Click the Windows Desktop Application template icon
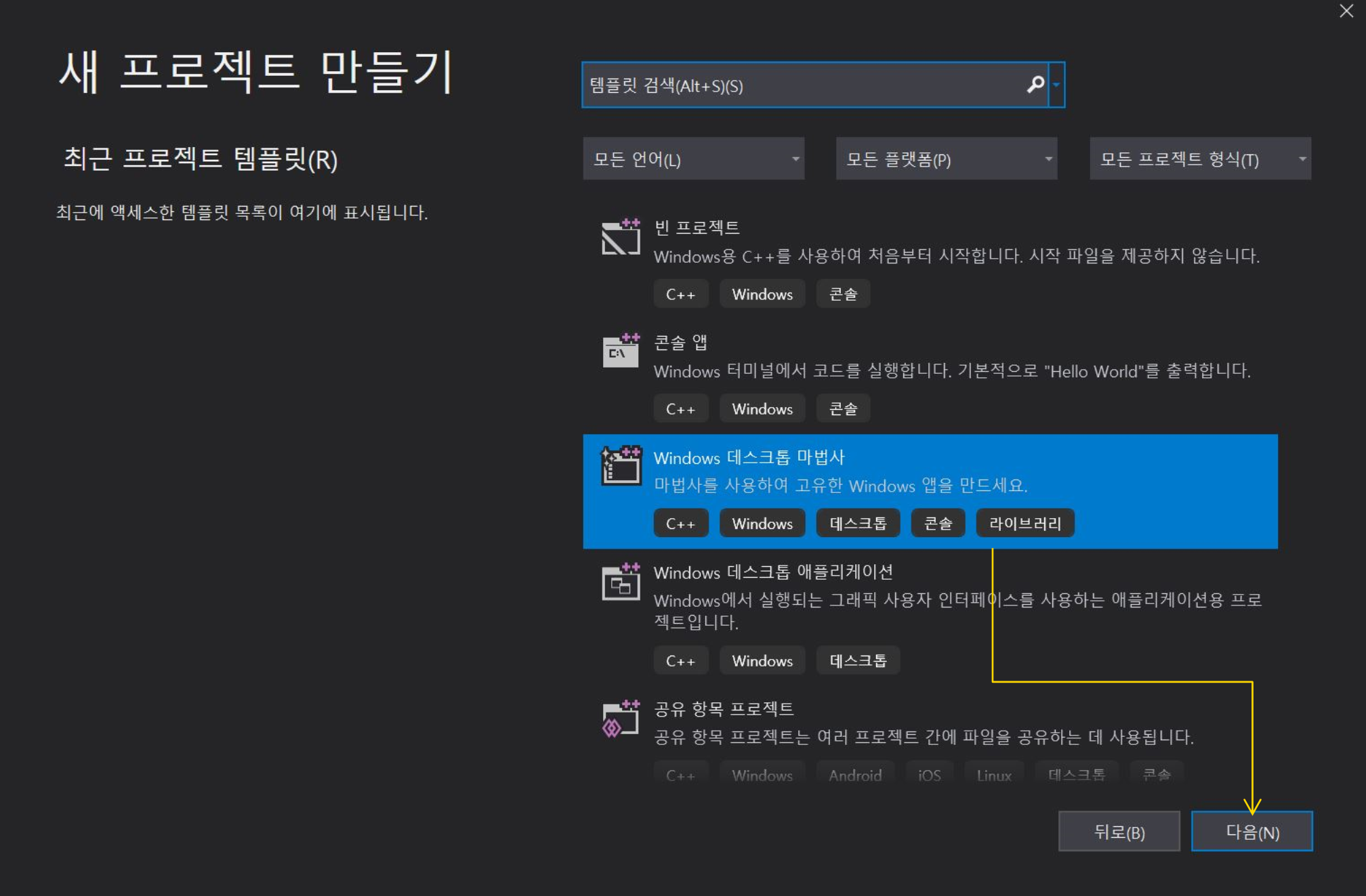 click(621, 582)
